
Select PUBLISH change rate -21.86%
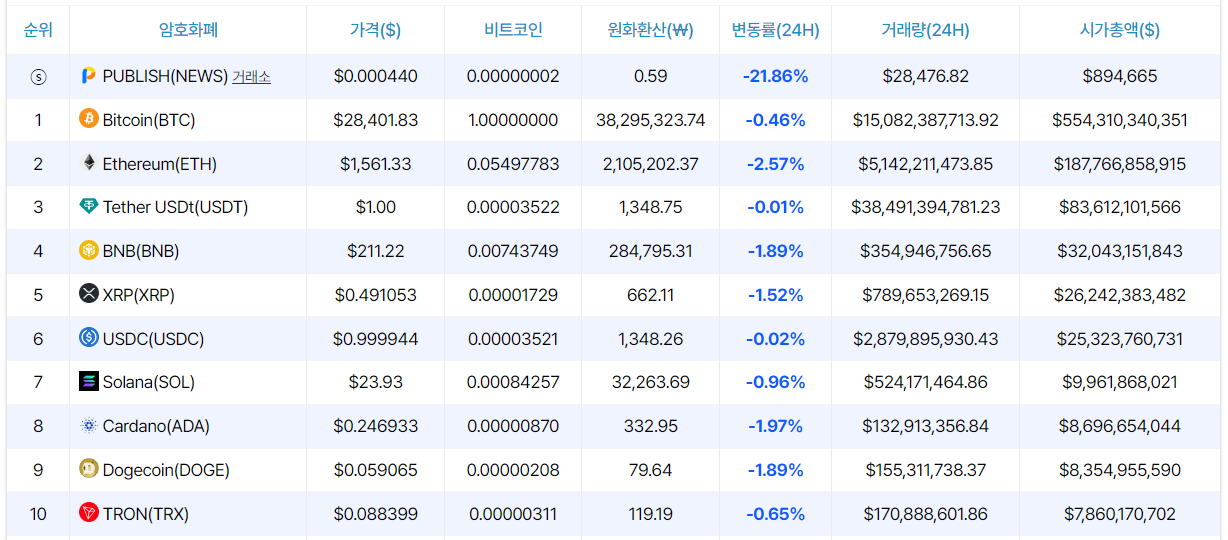pos(775,76)
